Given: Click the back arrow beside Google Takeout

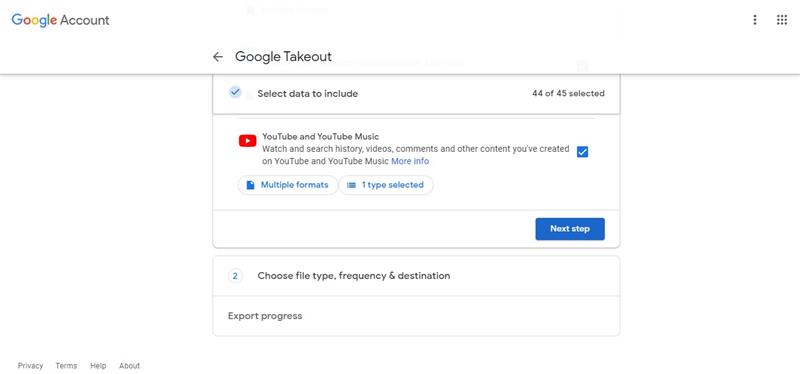Looking at the screenshot, I should coord(218,57).
